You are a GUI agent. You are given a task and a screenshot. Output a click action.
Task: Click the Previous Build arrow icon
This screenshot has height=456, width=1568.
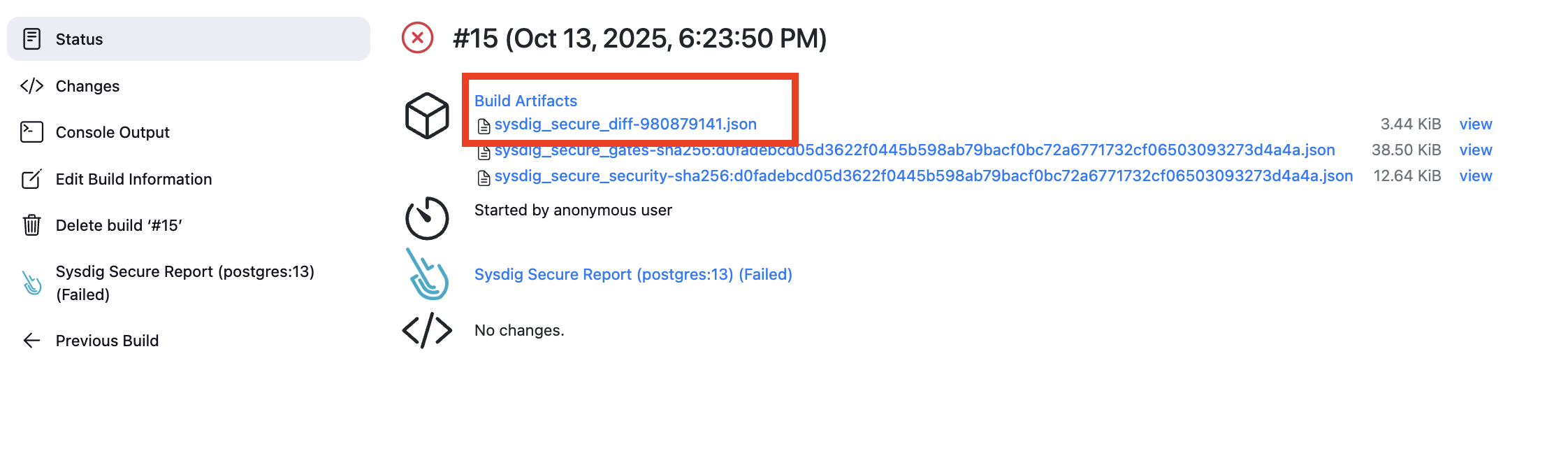pyautogui.click(x=32, y=341)
